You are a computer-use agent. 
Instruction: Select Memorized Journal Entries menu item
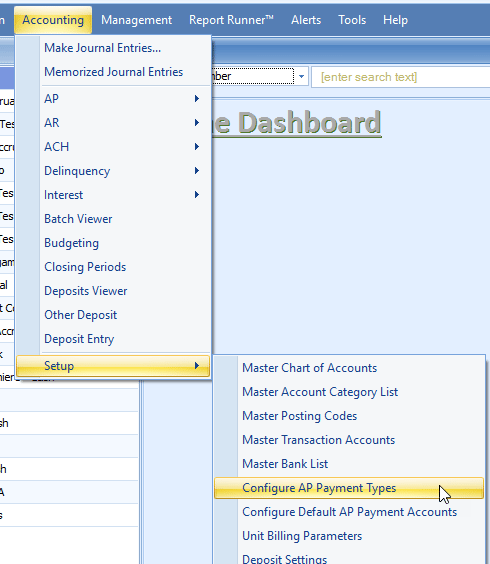coord(113,72)
